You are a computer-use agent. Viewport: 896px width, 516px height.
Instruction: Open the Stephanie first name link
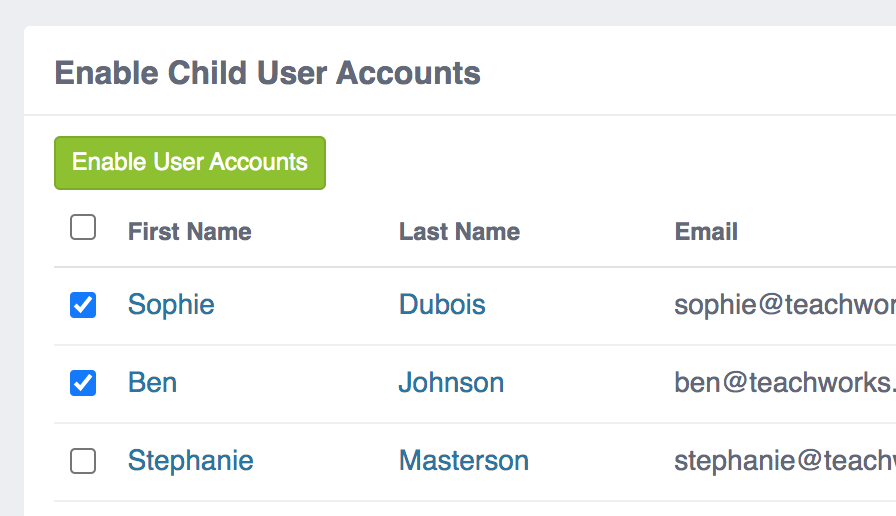tap(190, 460)
